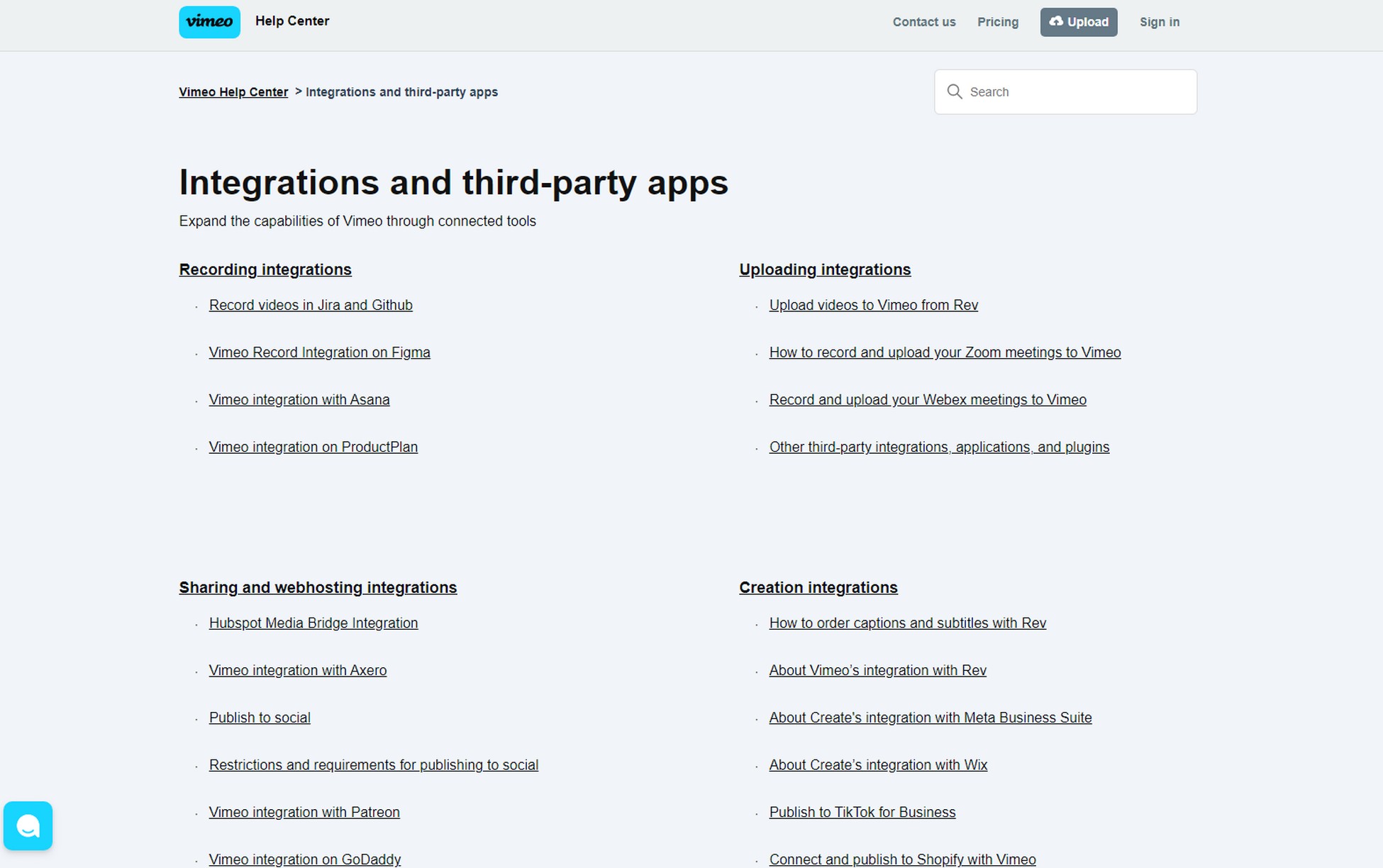Open Zoom meetings record and upload article

click(945, 352)
